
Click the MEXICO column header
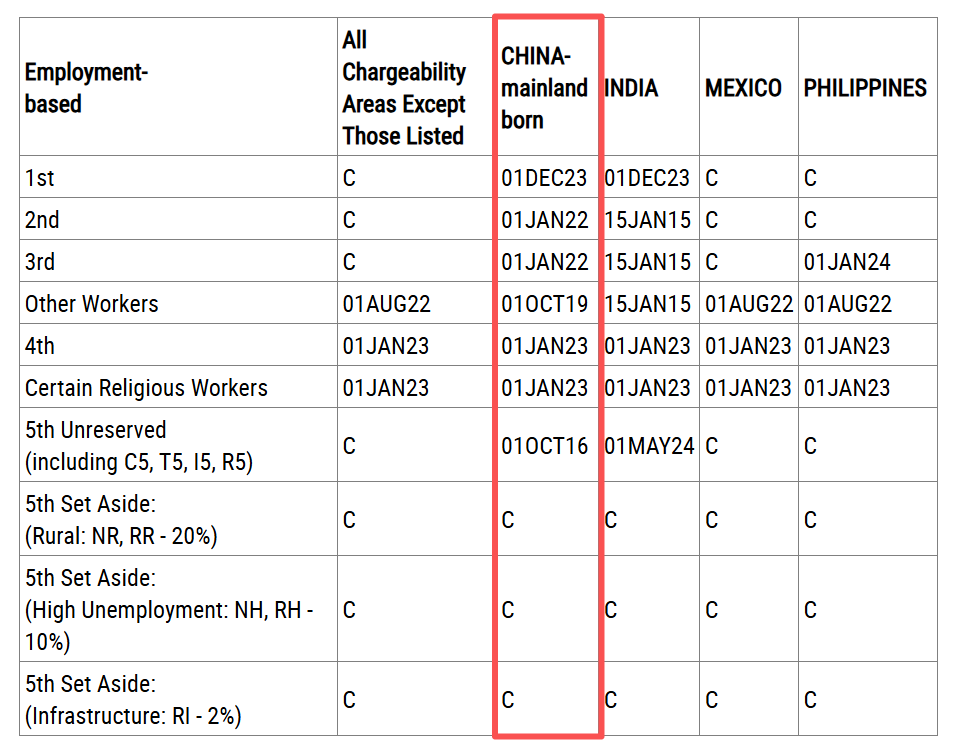(743, 88)
